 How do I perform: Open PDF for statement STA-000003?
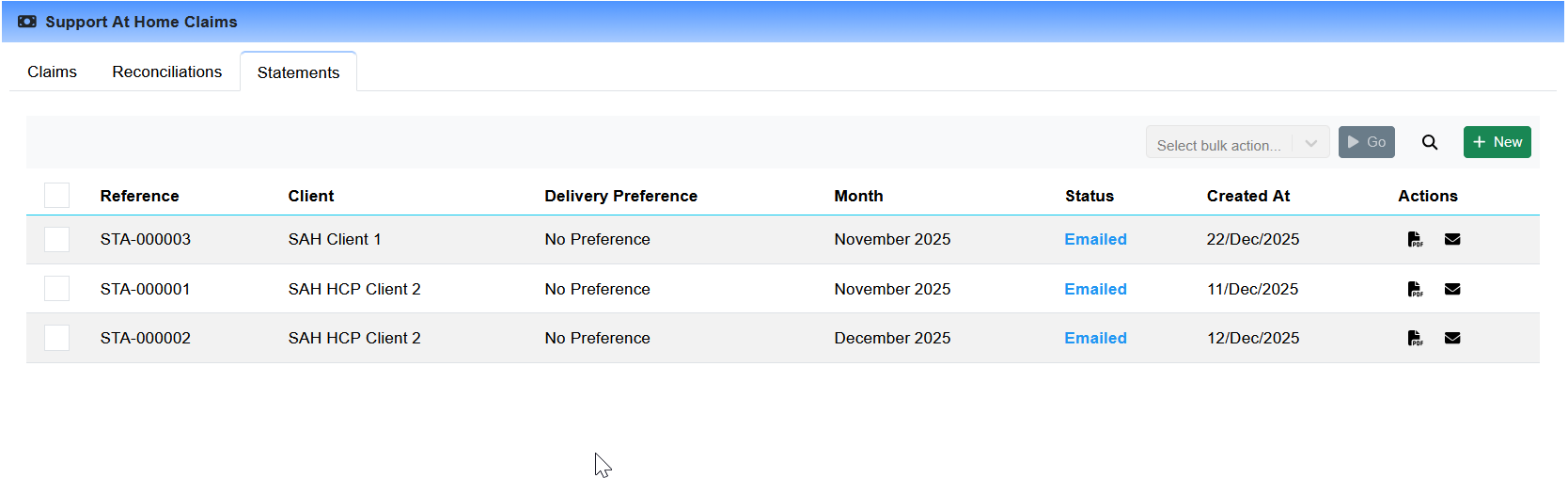tap(1415, 239)
